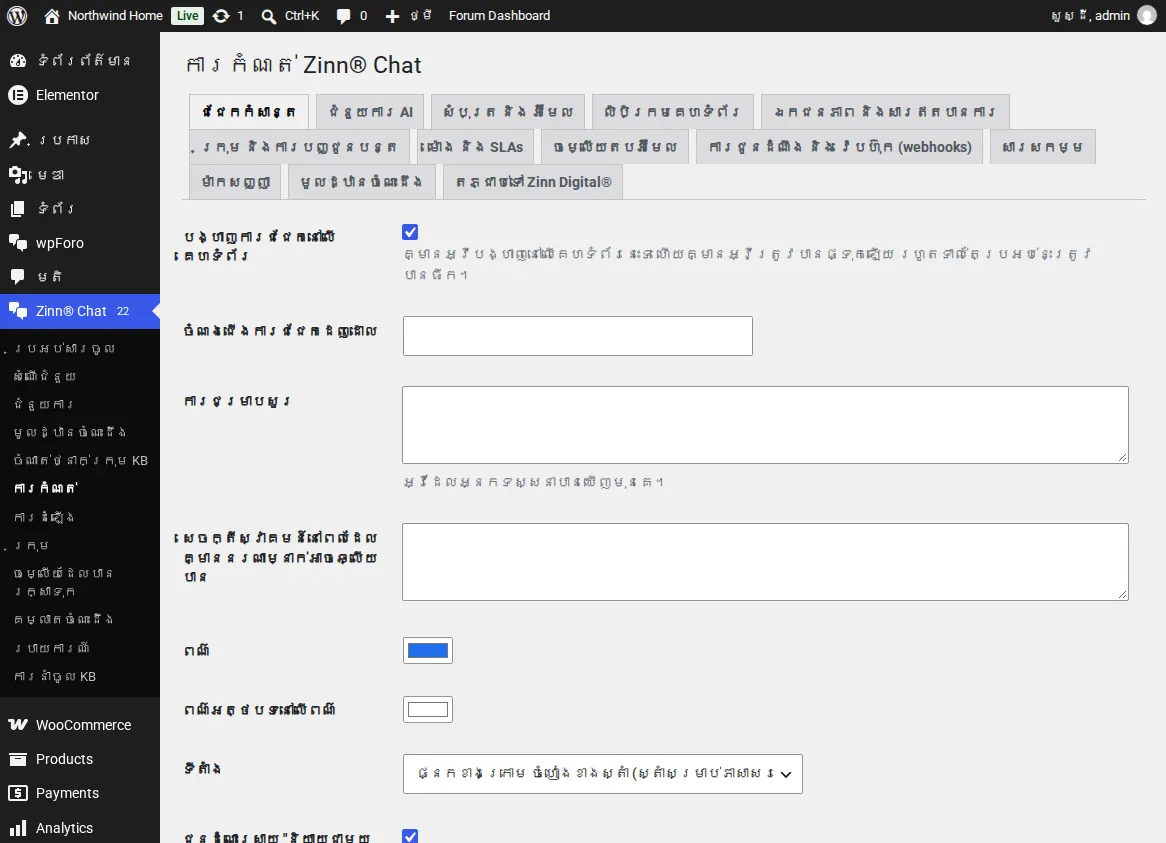The width and height of the screenshot is (1166, 843).
Task: Focus the second large textarea
Action: click(765, 562)
